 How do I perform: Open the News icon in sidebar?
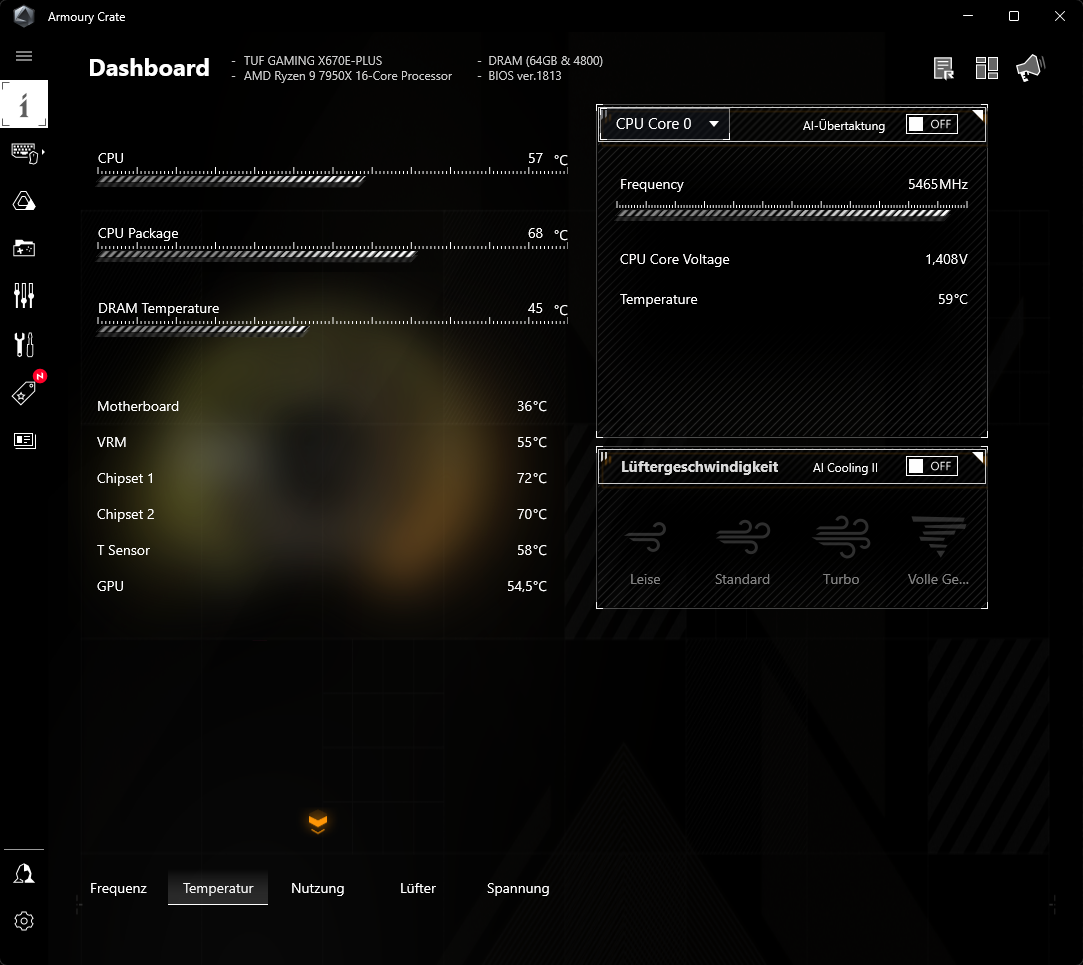coord(24,440)
